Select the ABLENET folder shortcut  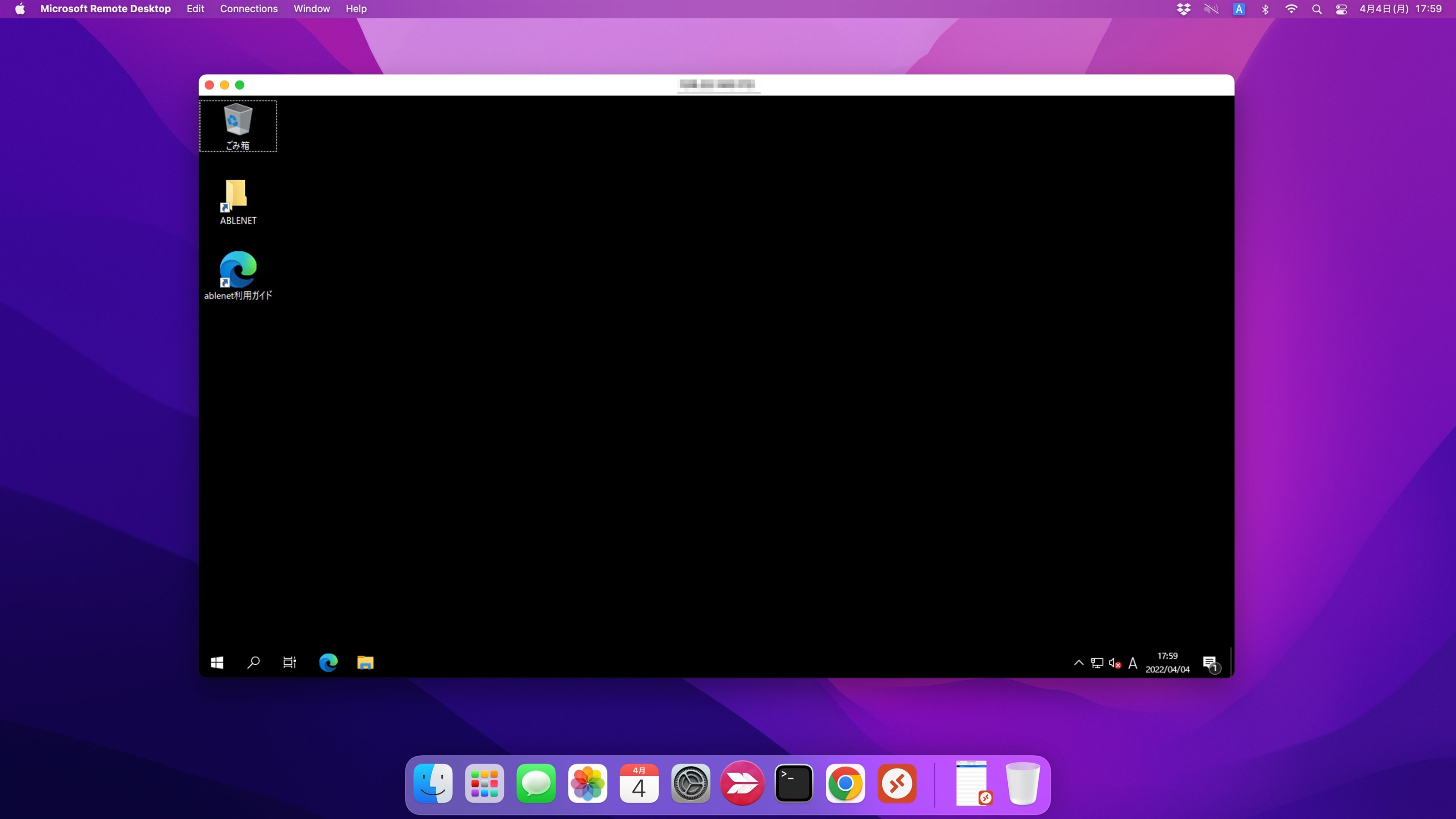(238, 202)
